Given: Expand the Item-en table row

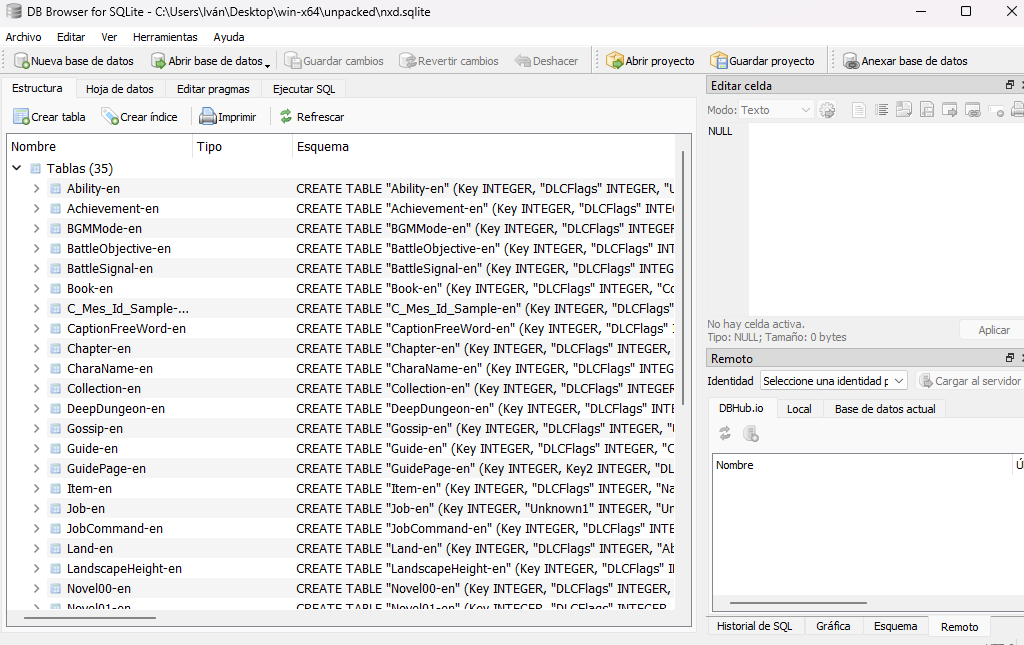Looking at the screenshot, I should 37,489.
